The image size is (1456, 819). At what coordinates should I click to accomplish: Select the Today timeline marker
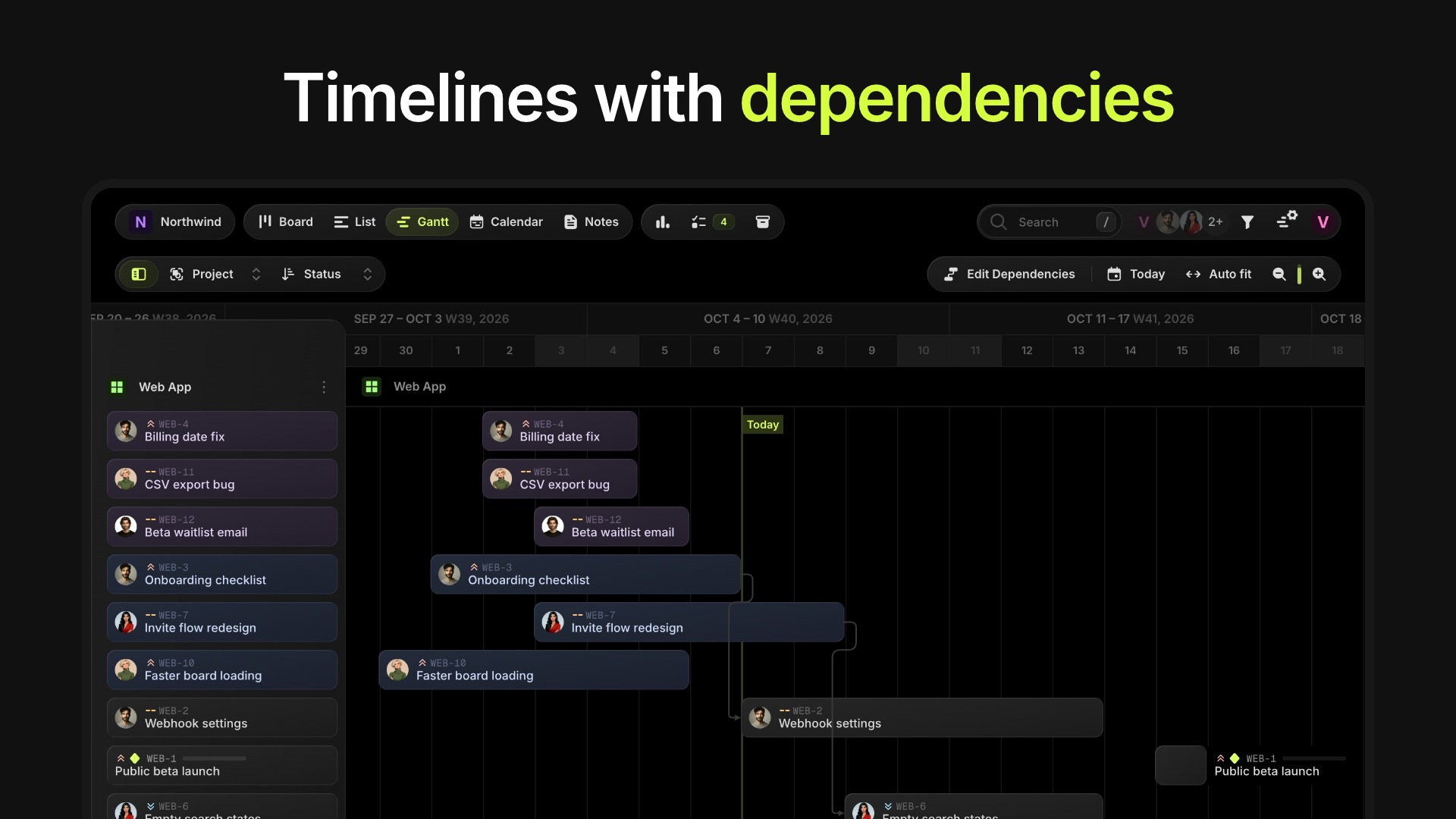(763, 425)
